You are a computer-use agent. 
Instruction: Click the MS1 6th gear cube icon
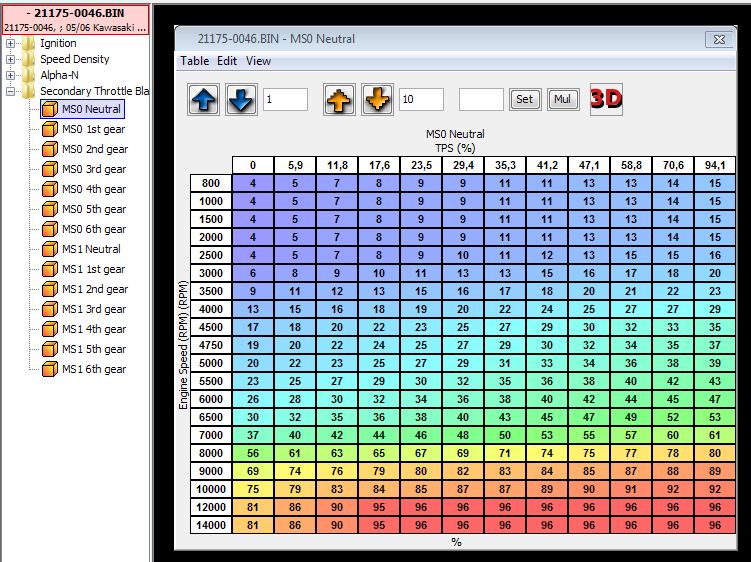click(49, 369)
